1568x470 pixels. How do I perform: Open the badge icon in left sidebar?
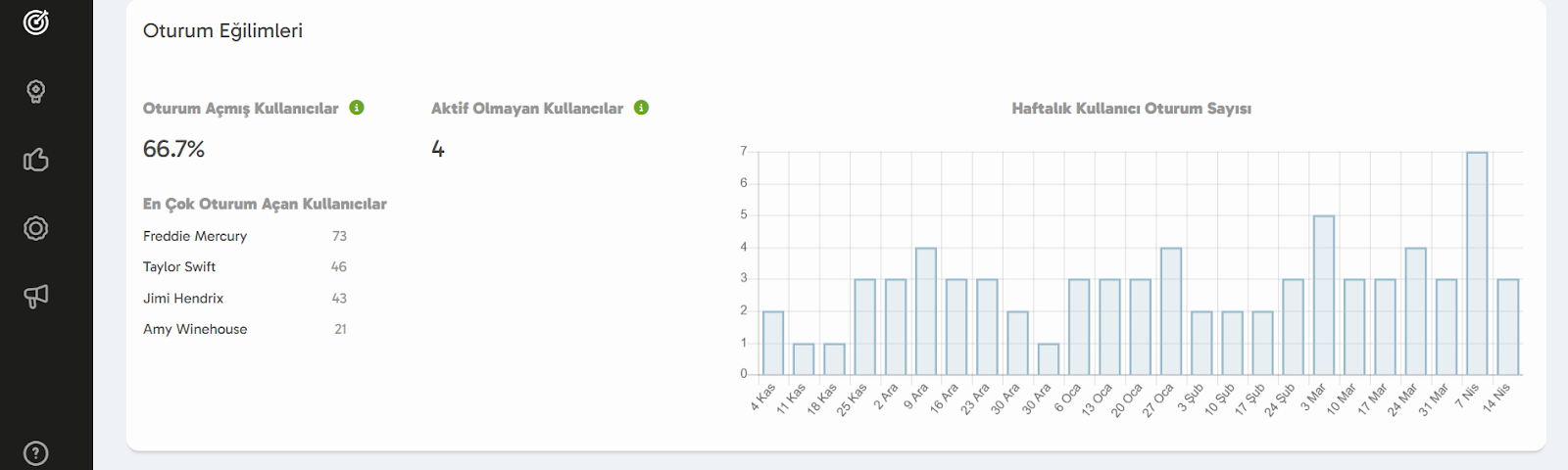(x=36, y=228)
